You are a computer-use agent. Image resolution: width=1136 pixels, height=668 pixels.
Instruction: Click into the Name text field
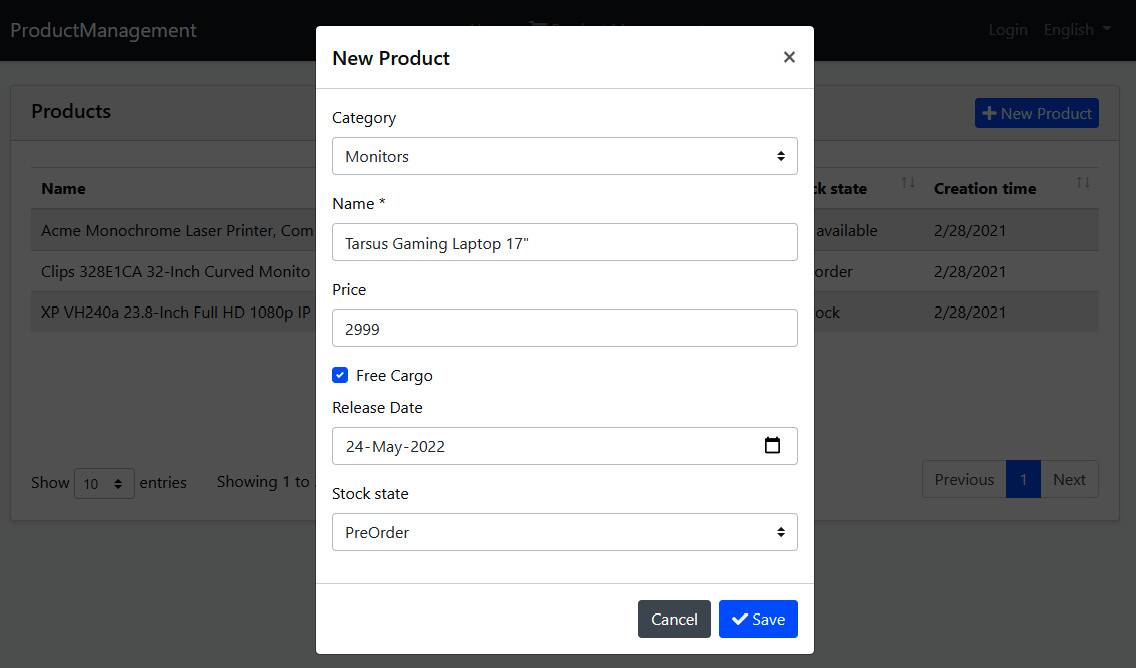pyautogui.click(x=564, y=242)
